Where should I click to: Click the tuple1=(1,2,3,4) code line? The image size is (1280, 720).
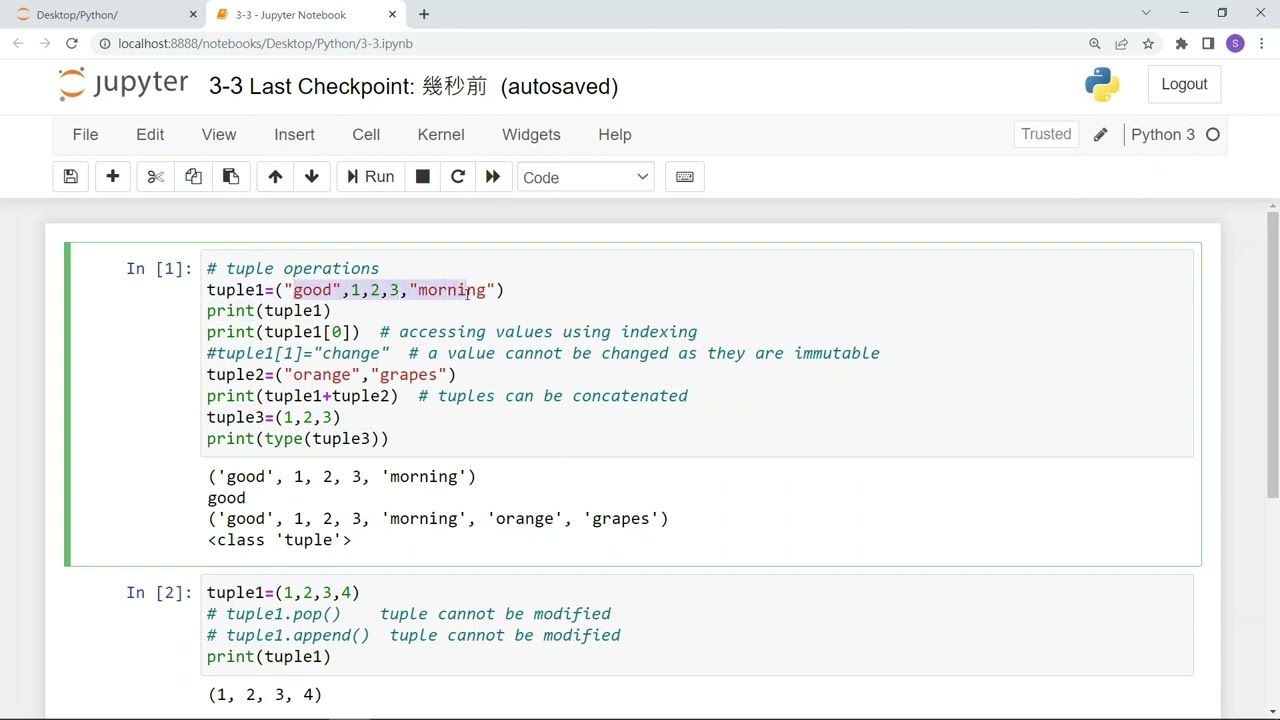coord(283,593)
